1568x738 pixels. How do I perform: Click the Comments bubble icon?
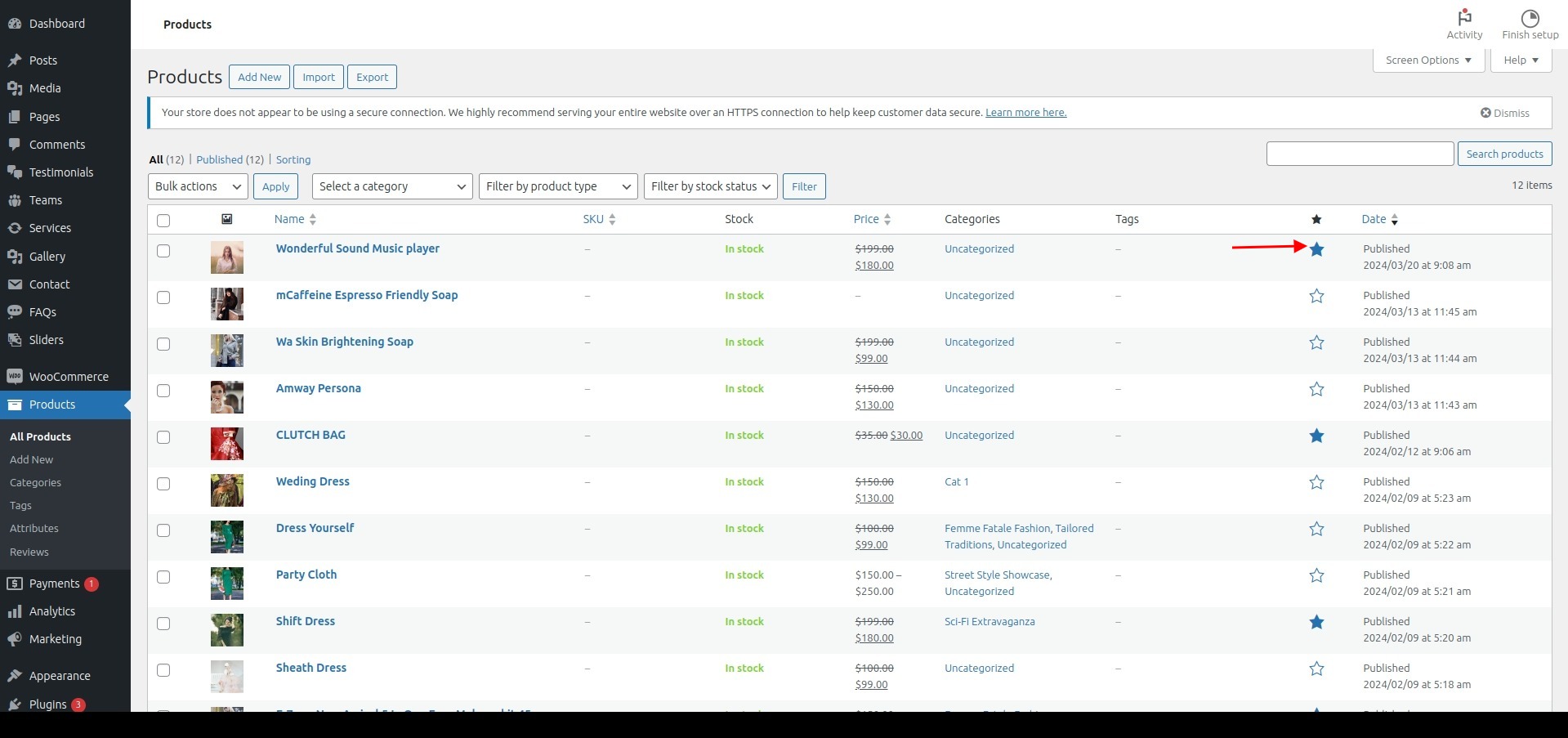point(14,145)
